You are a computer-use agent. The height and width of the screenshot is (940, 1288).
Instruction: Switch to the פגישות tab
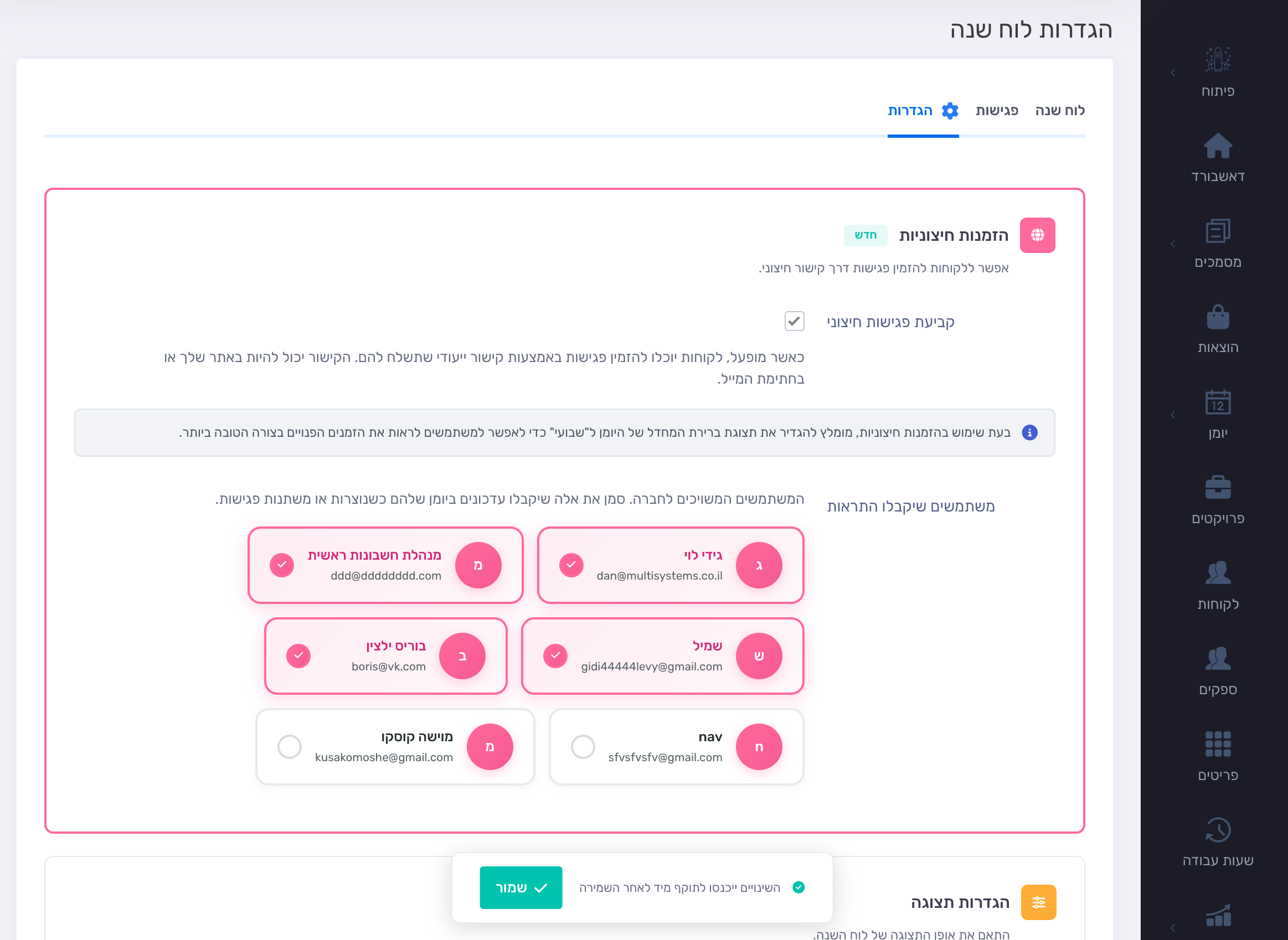pos(997,110)
